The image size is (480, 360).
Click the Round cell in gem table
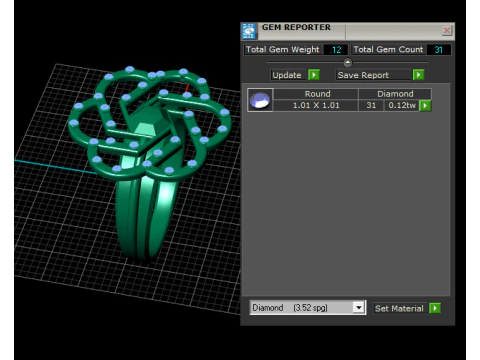317,94
